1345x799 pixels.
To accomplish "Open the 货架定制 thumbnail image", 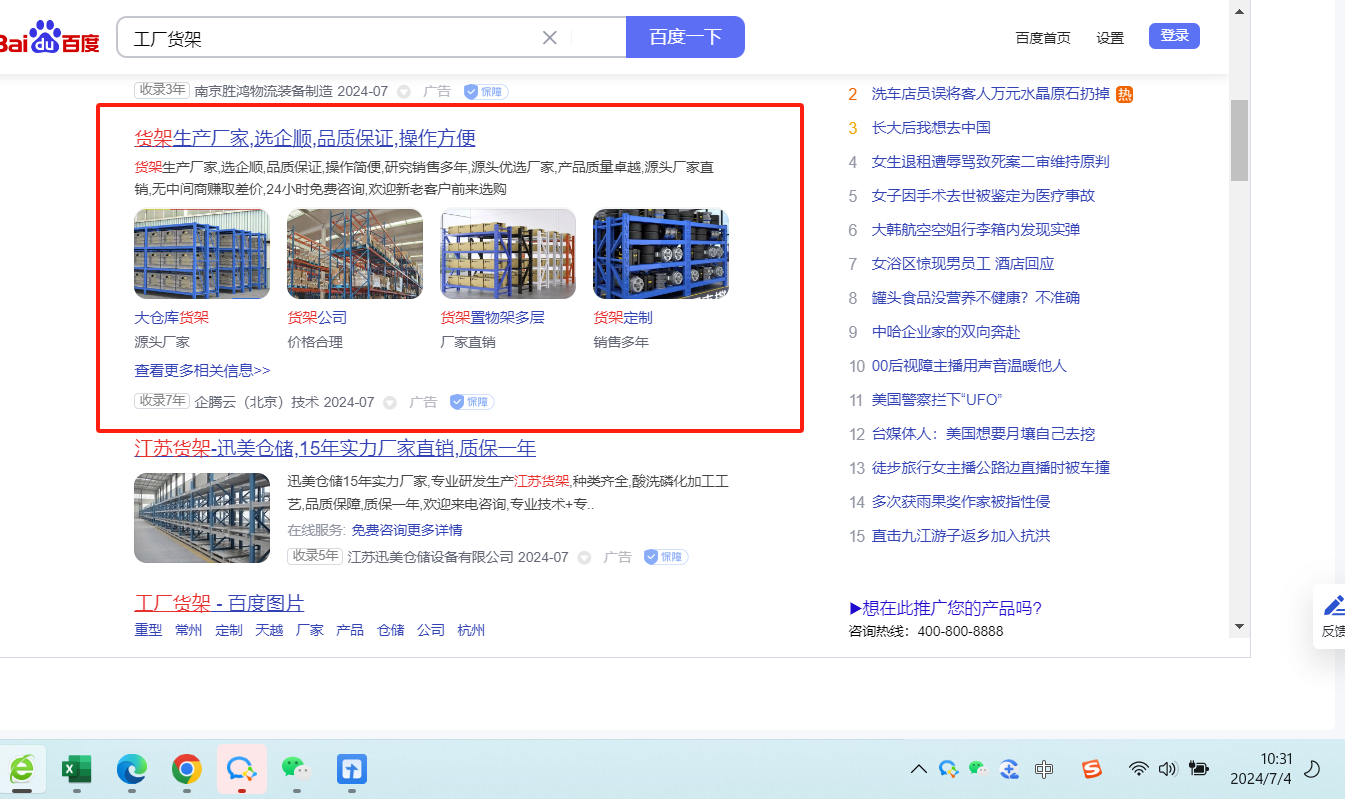I will [661, 253].
